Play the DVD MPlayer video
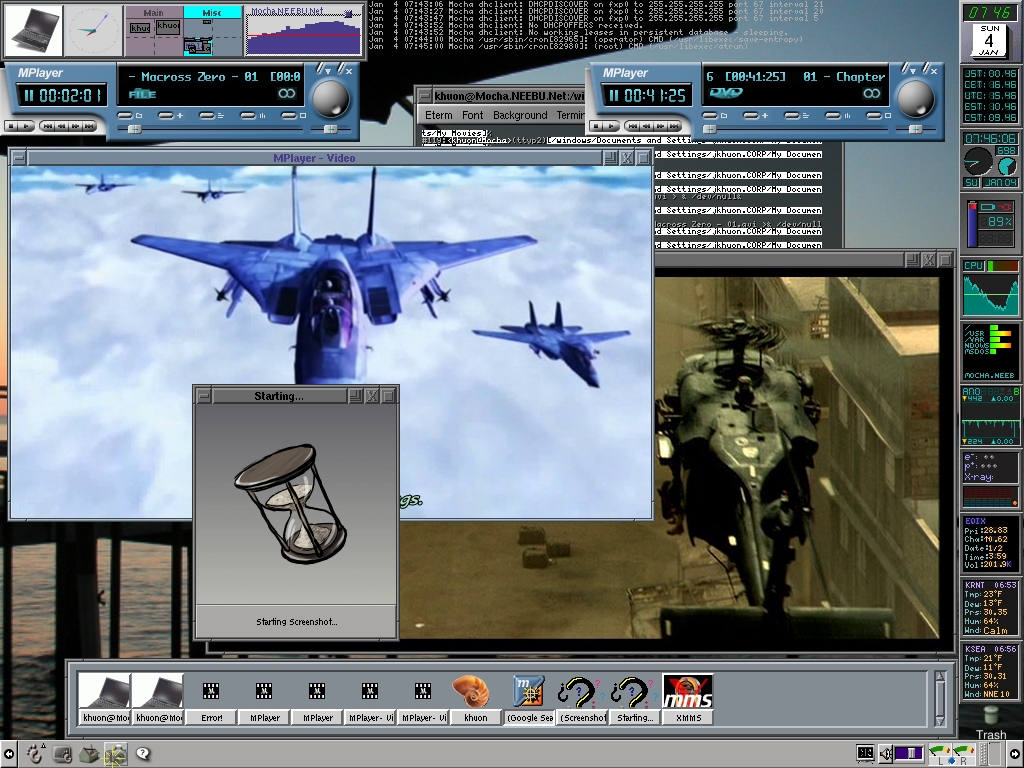The width and height of the screenshot is (1024, 768). pos(609,126)
